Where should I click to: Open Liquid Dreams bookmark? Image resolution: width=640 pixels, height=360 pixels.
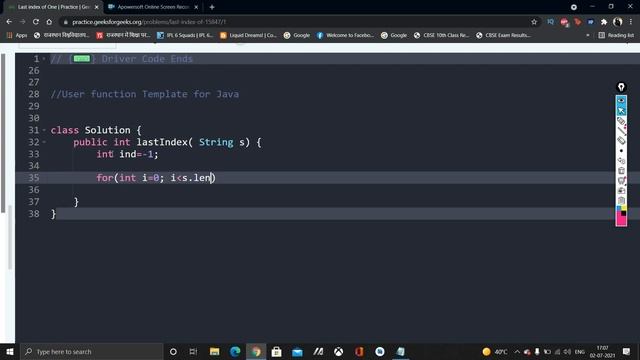tap(248, 35)
